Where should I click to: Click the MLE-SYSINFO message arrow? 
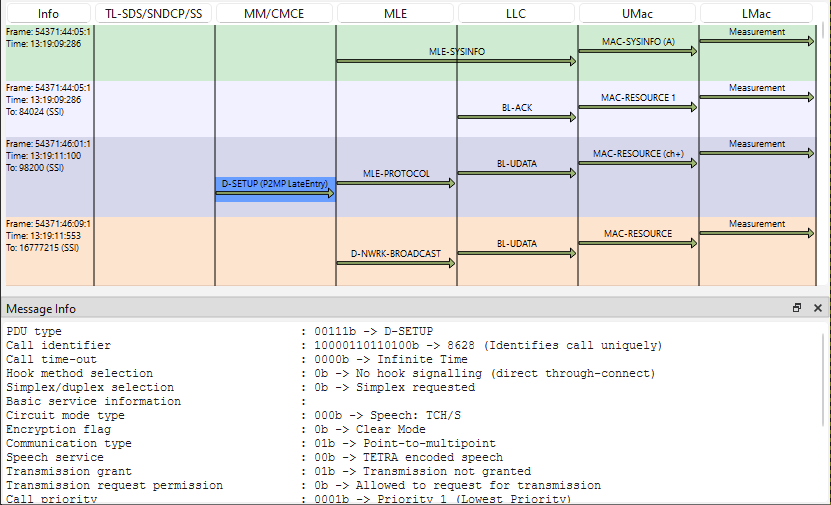(456, 60)
